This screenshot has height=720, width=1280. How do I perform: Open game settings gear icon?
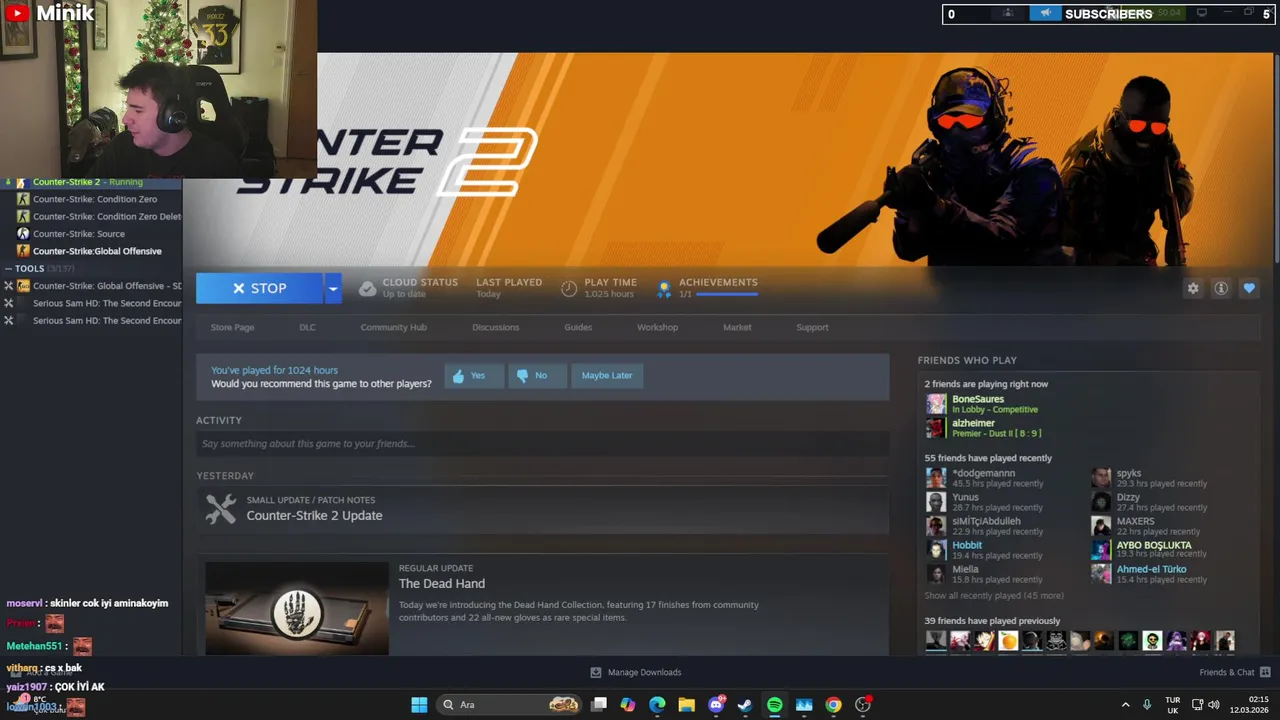[1193, 288]
